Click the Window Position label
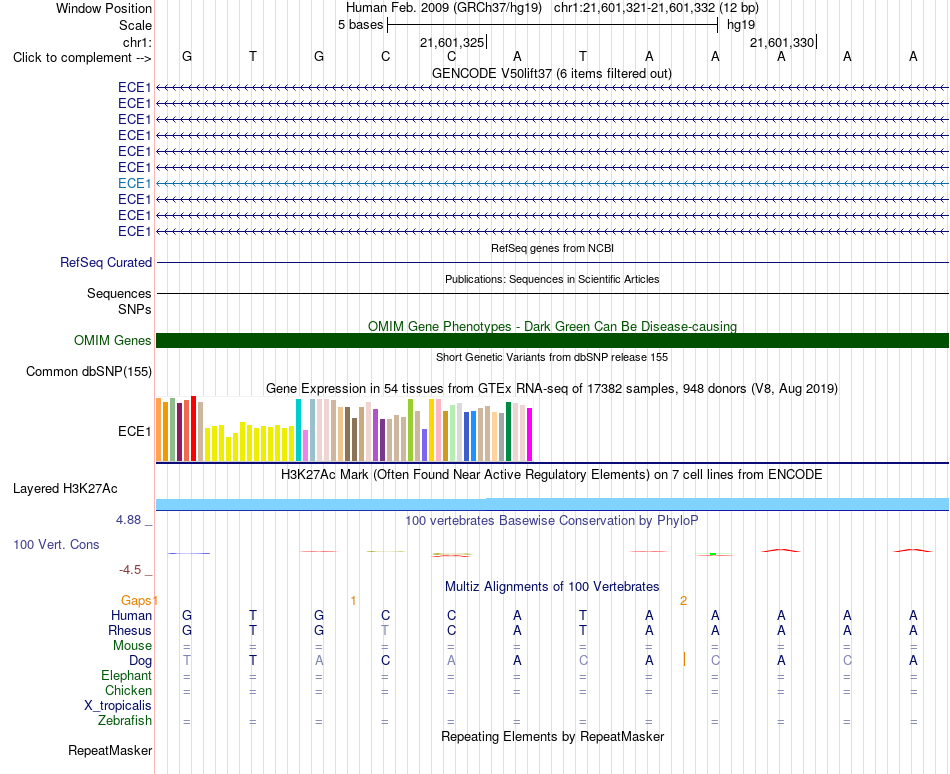The image size is (950, 774). pos(104,8)
